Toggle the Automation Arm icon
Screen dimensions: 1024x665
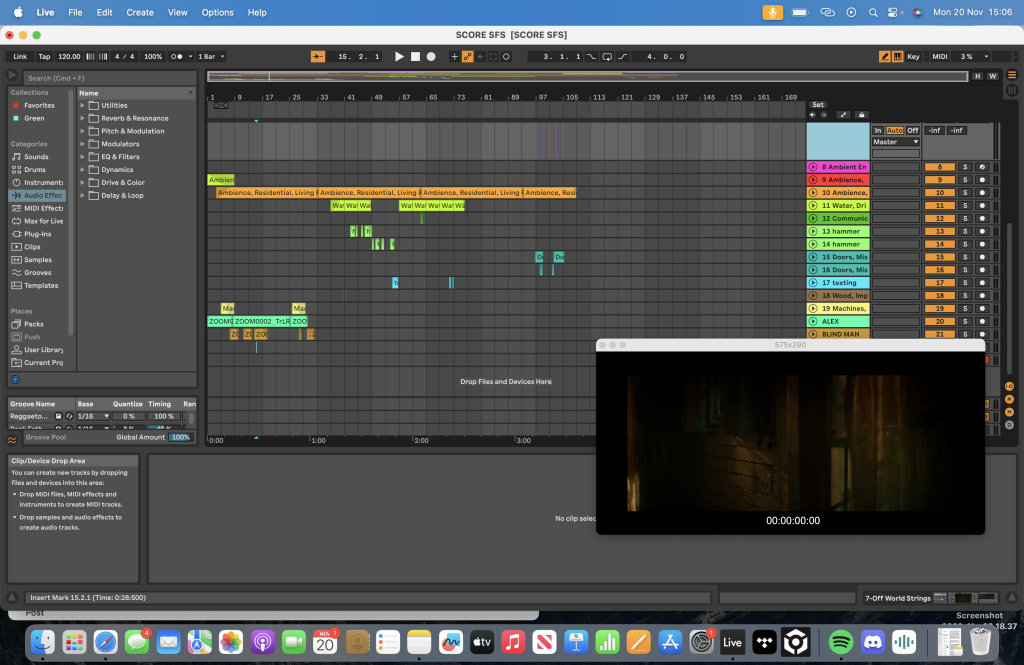(468, 57)
